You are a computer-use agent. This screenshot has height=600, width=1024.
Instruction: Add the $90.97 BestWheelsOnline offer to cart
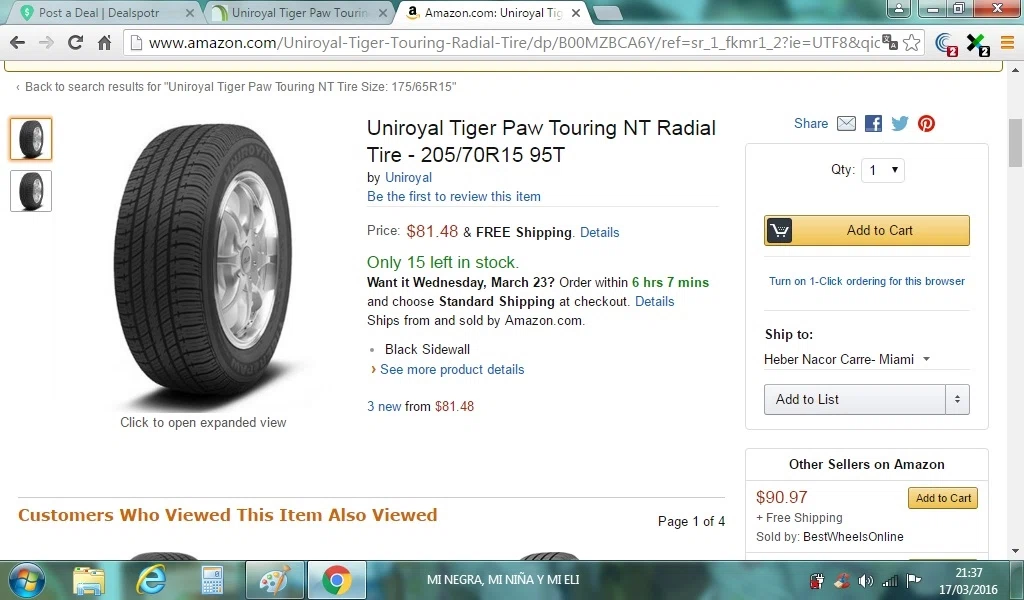click(x=942, y=498)
